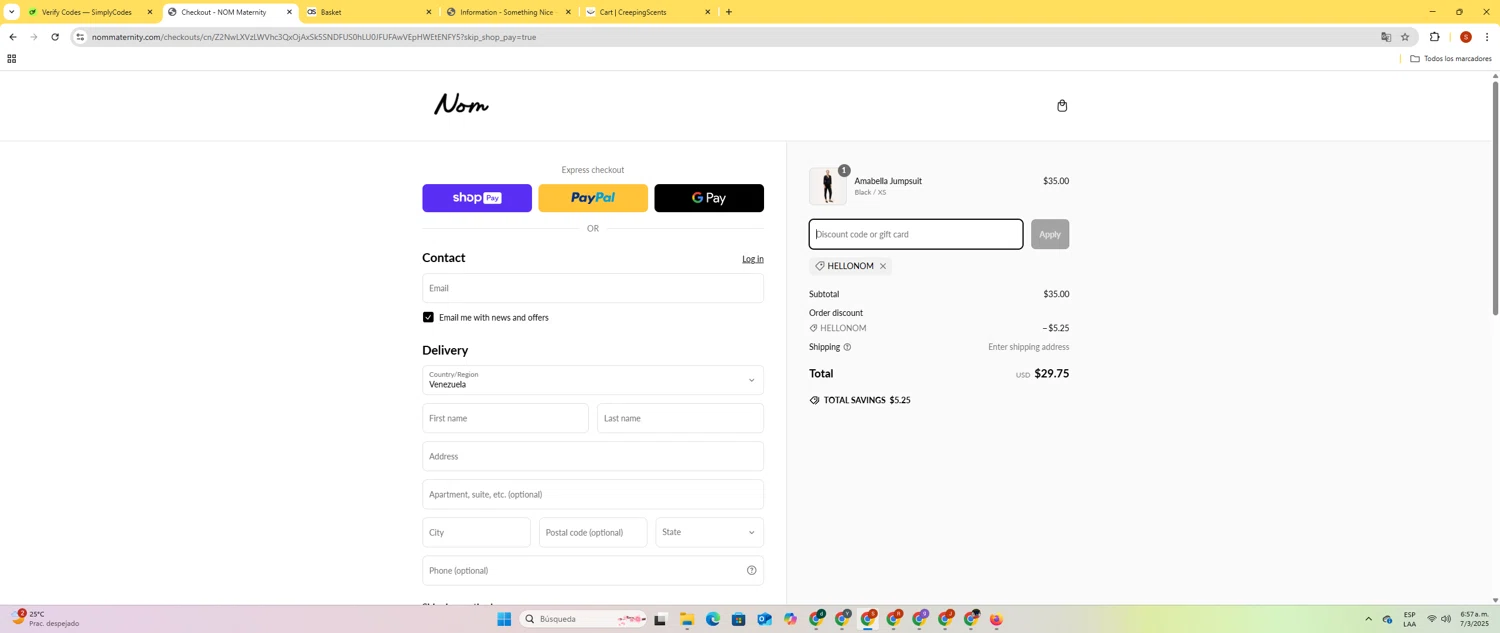Pay with Google Pay button
The height and width of the screenshot is (633, 1500).
pos(709,198)
